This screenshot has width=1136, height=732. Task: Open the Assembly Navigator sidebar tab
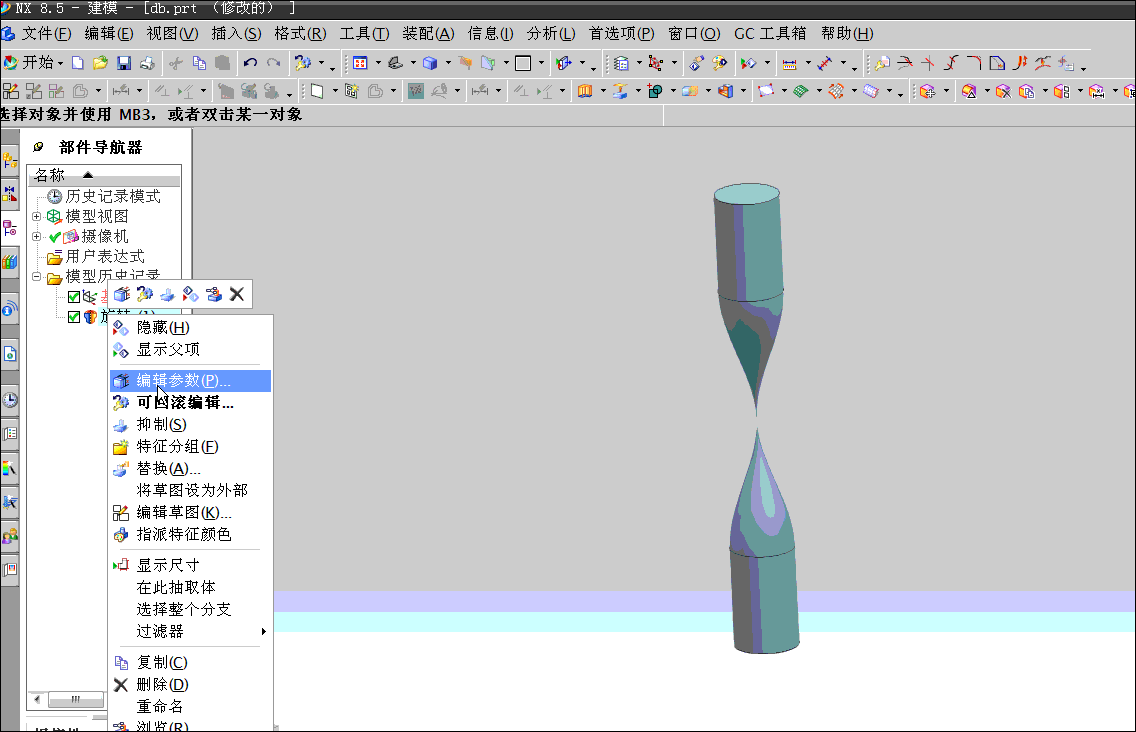pyautogui.click(x=10, y=160)
